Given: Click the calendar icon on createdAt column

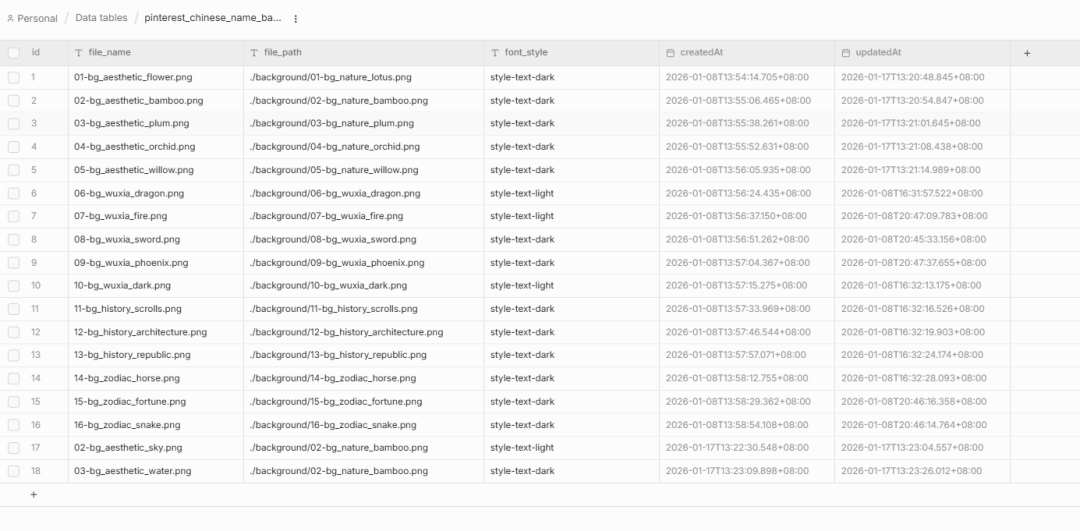Looking at the screenshot, I should click(x=671, y=53).
